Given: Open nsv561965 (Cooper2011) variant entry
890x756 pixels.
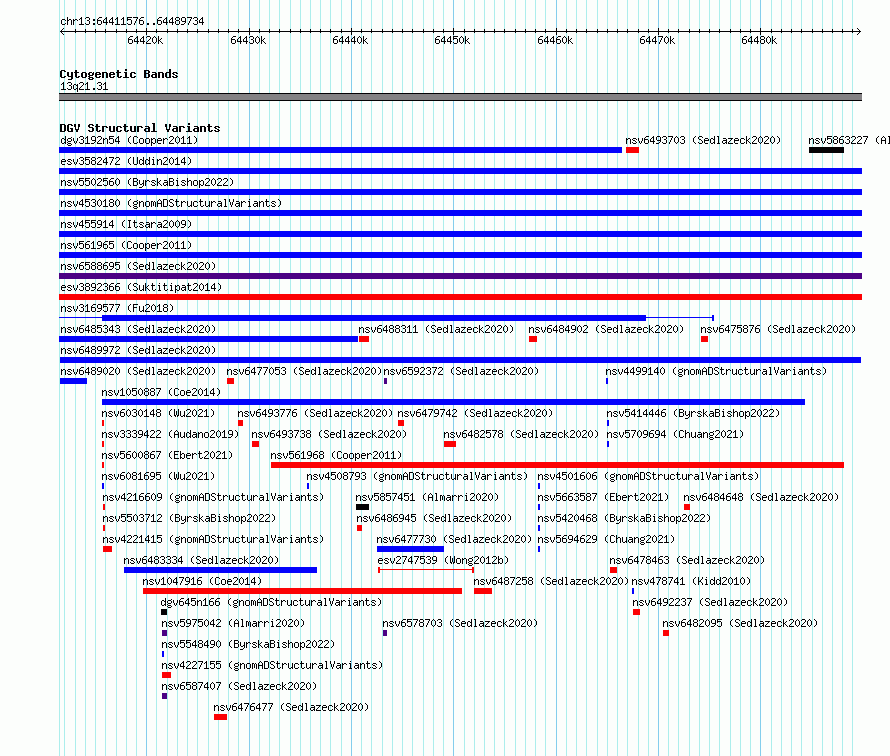Looking at the screenshot, I should pos(126,245).
